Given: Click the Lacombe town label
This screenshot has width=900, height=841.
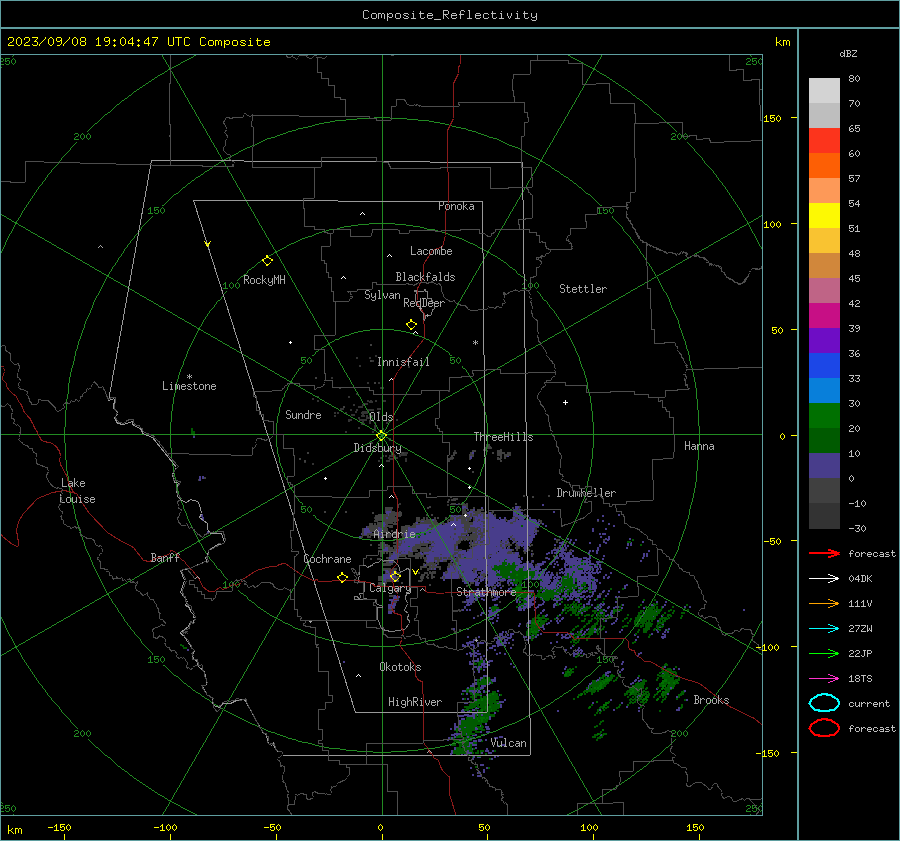Looking at the screenshot, I should click(431, 251).
